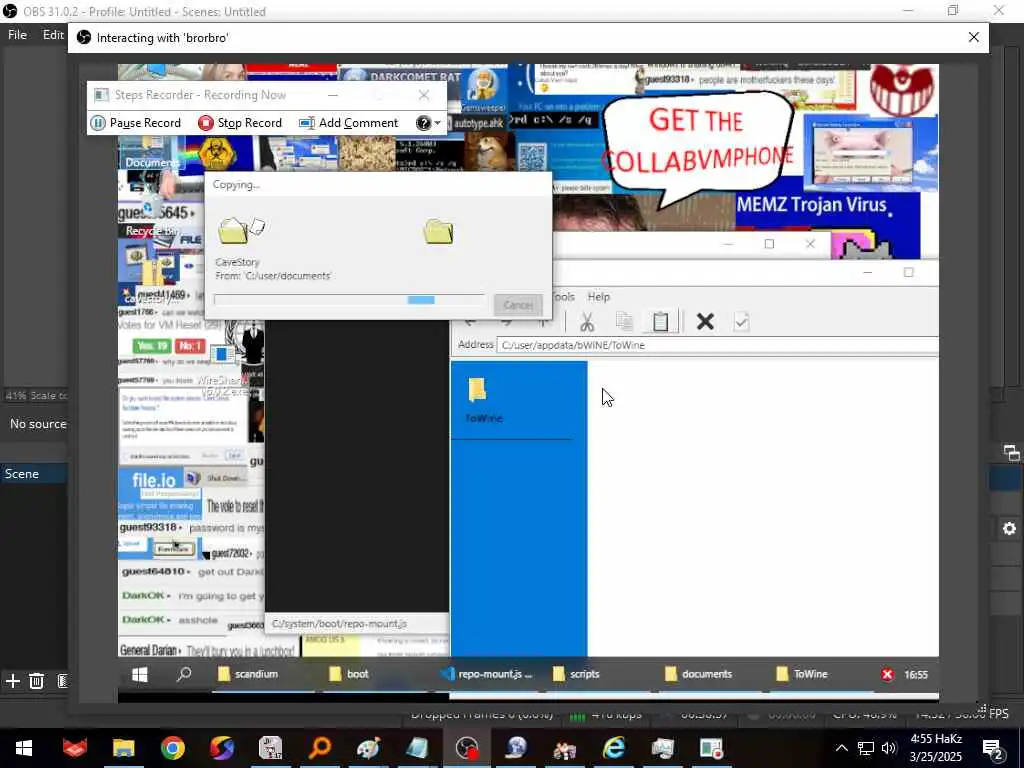Open the VM Start menu button
The width and height of the screenshot is (1024, 768).
139,674
